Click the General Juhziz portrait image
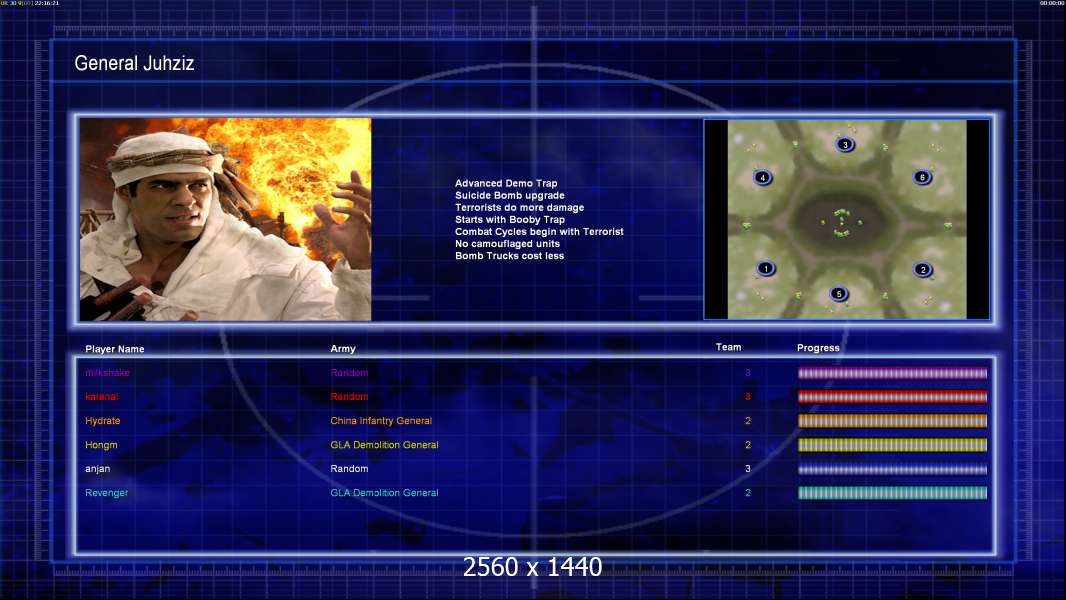This screenshot has height=600, width=1066. tap(225, 219)
